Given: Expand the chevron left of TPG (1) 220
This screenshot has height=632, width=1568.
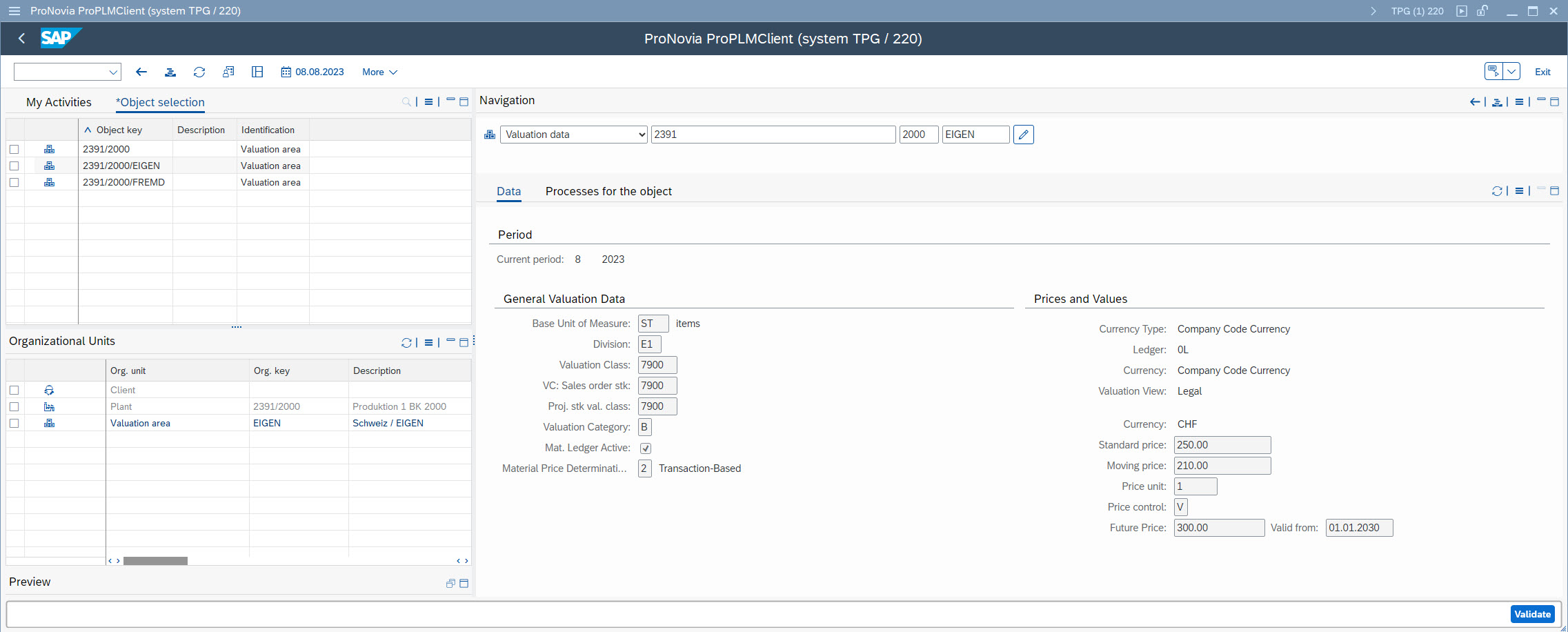Looking at the screenshot, I should [x=1373, y=11].
